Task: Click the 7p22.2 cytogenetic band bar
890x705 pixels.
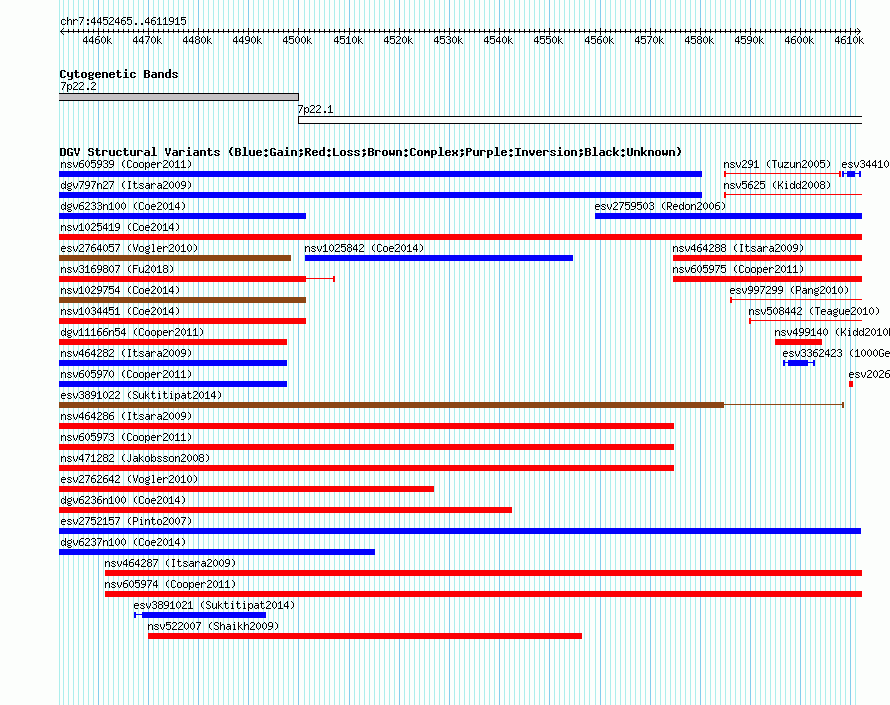Action: pos(179,97)
